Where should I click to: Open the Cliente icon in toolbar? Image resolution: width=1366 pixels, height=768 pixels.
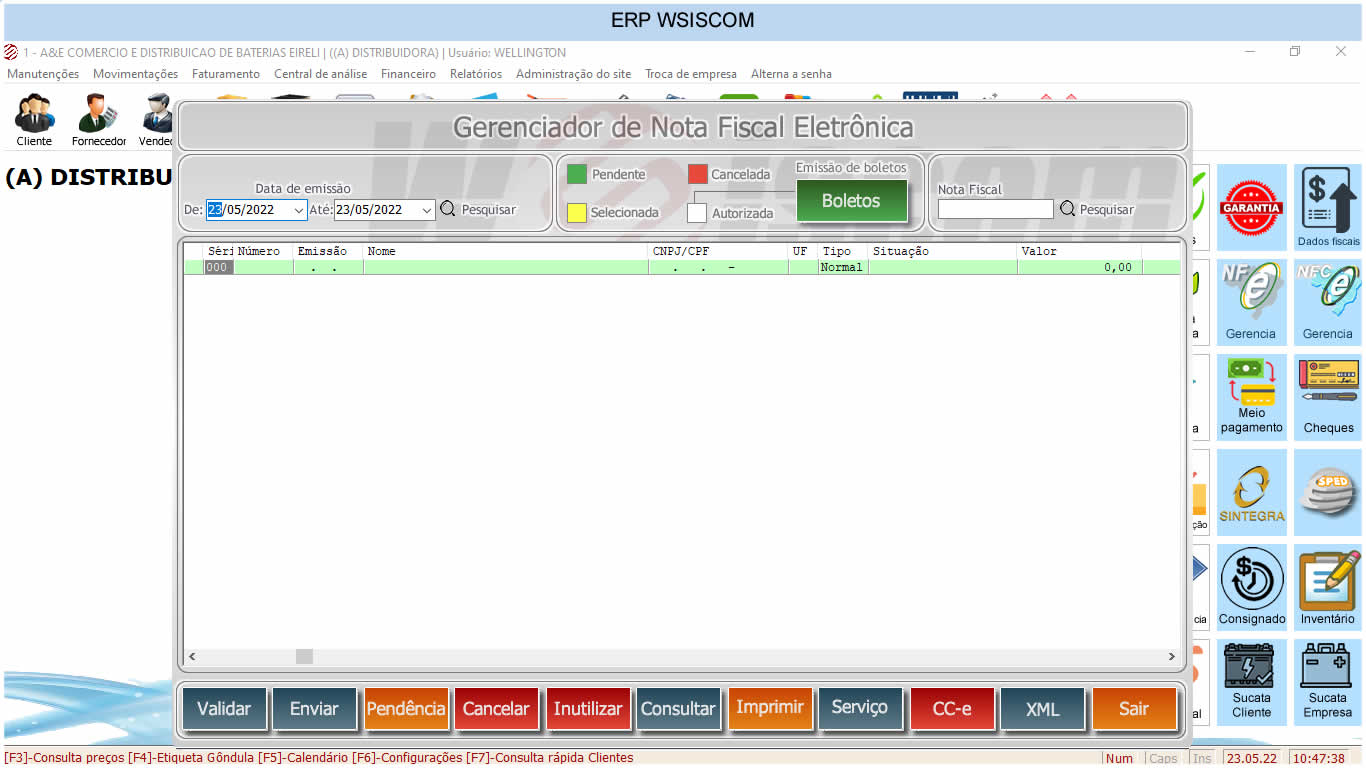(34, 118)
